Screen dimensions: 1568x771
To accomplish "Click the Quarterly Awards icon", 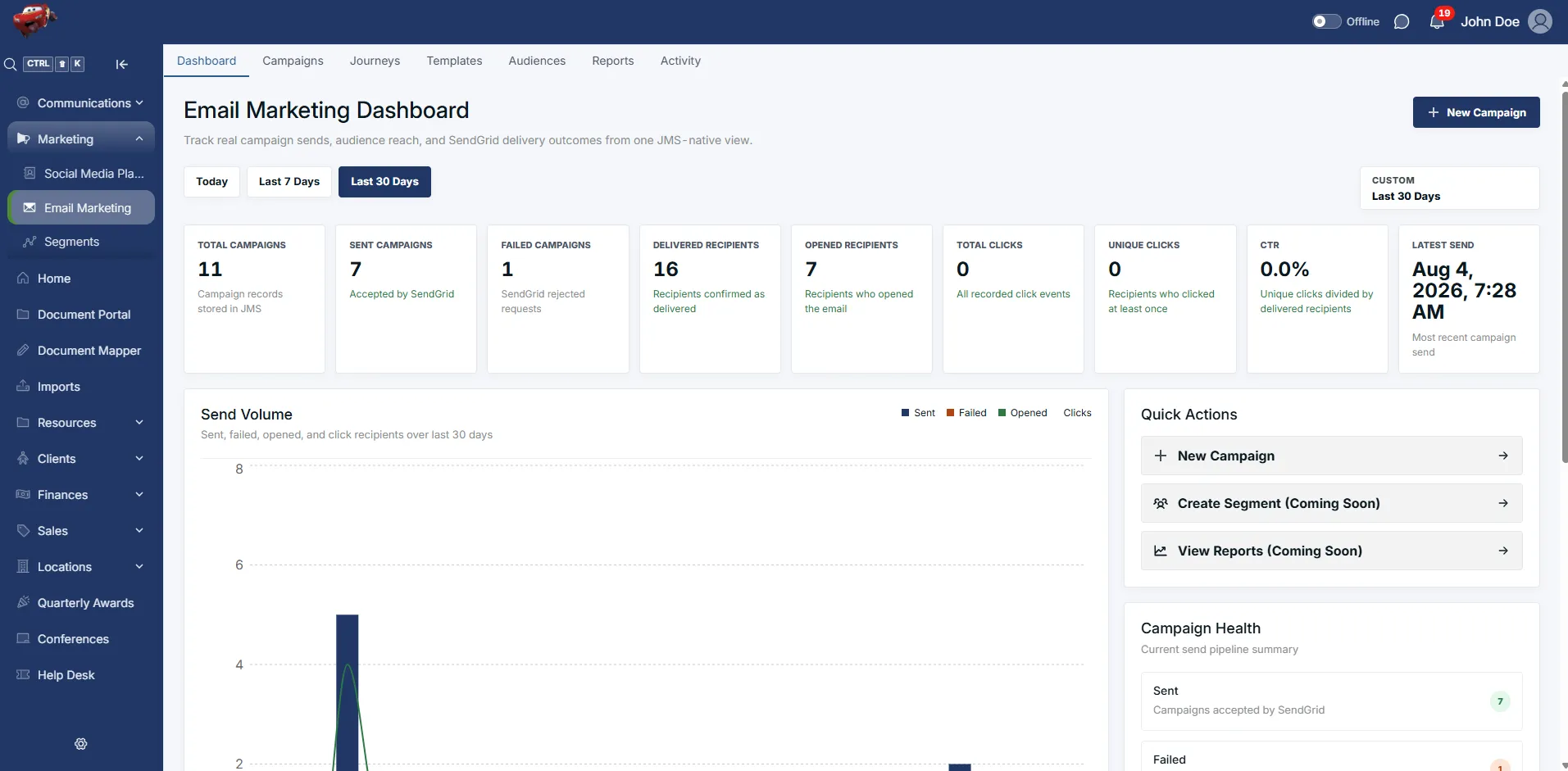I will click(23, 602).
